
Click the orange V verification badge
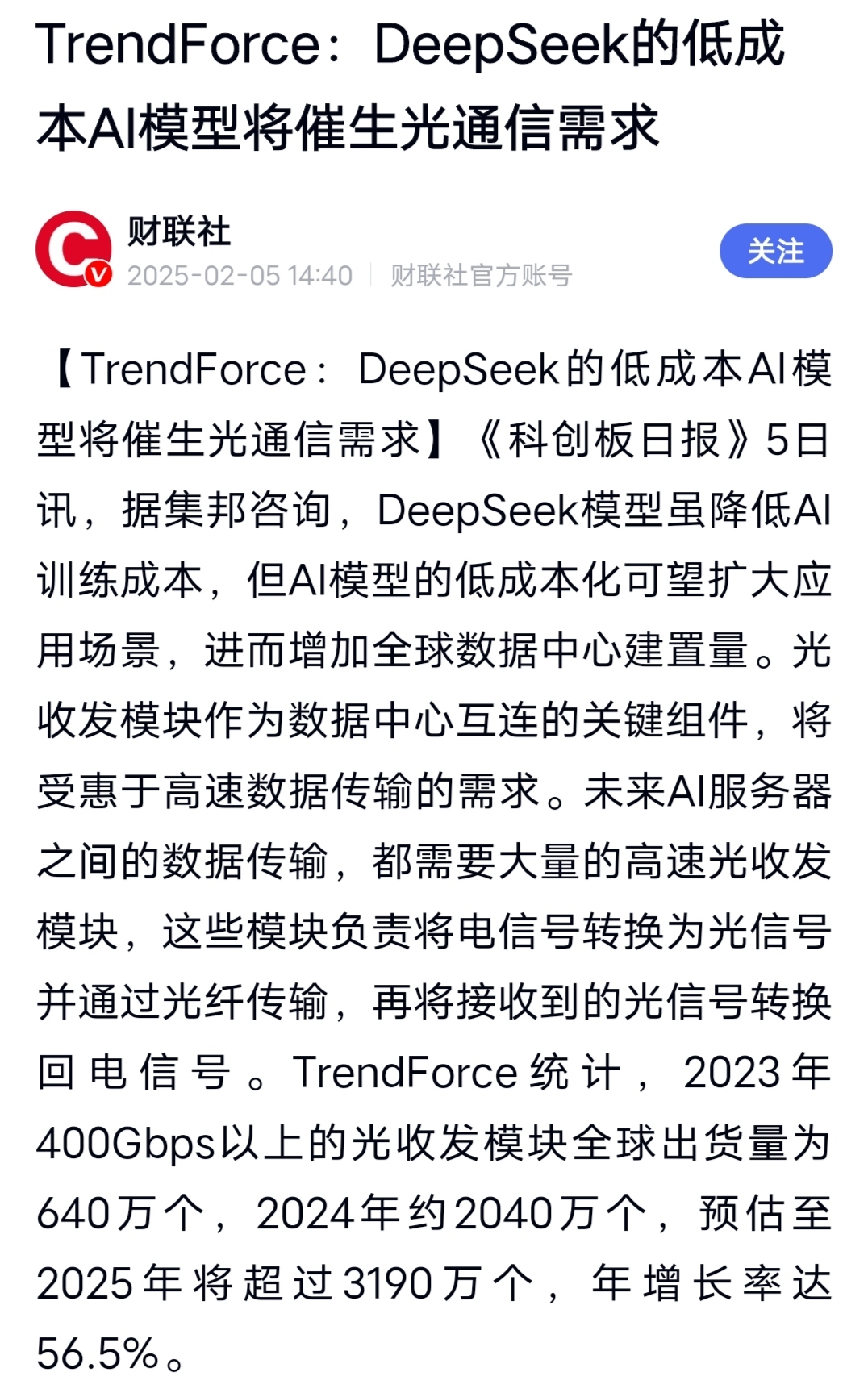coord(99,275)
